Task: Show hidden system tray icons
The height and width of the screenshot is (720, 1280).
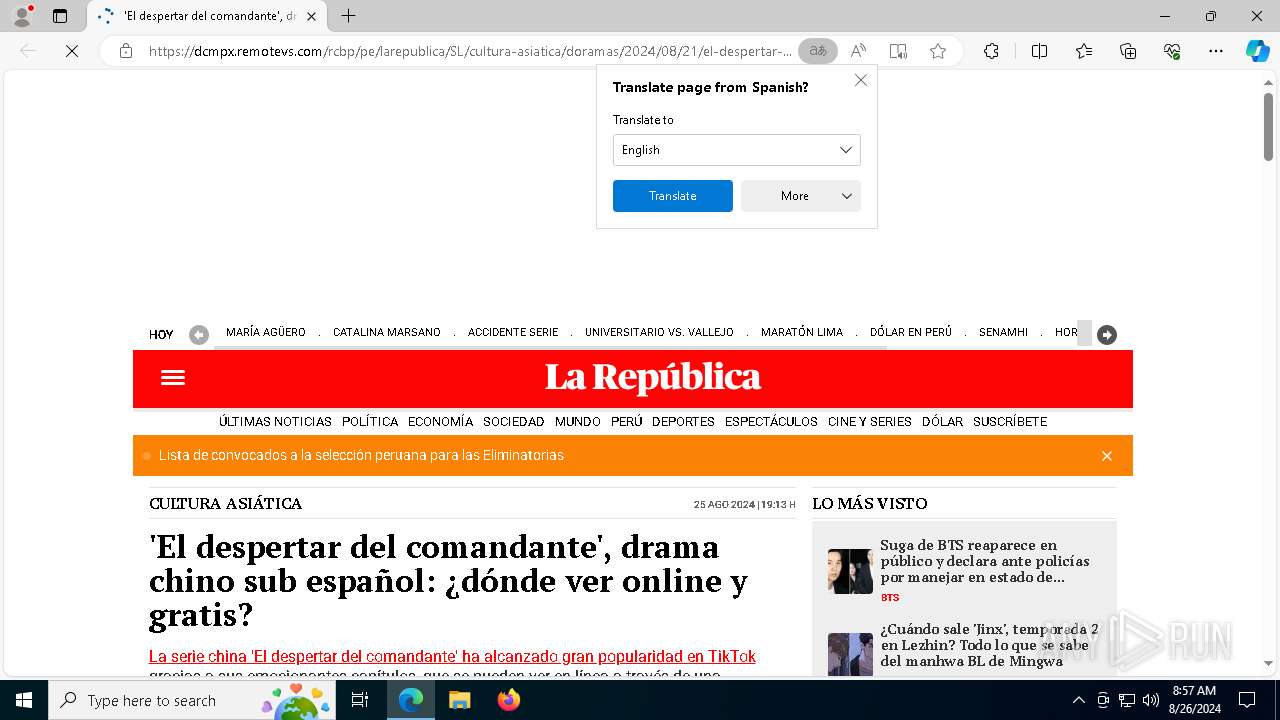Action: [x=1078, y=700]
